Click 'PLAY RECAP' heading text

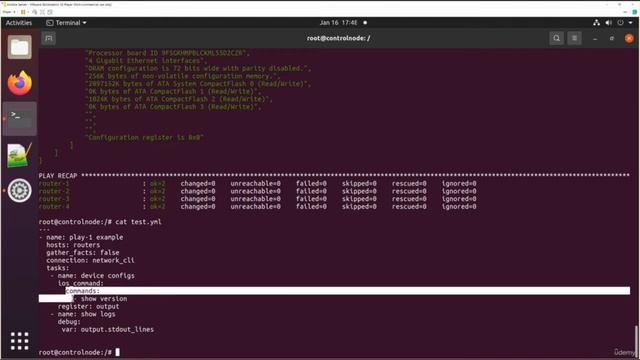58,176
